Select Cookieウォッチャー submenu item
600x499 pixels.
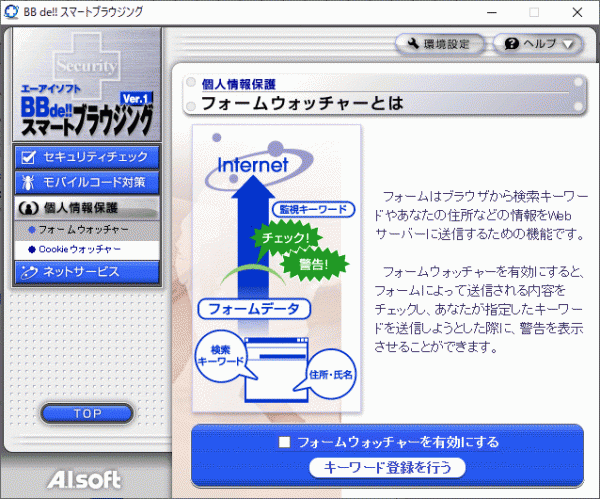[87, 250]
